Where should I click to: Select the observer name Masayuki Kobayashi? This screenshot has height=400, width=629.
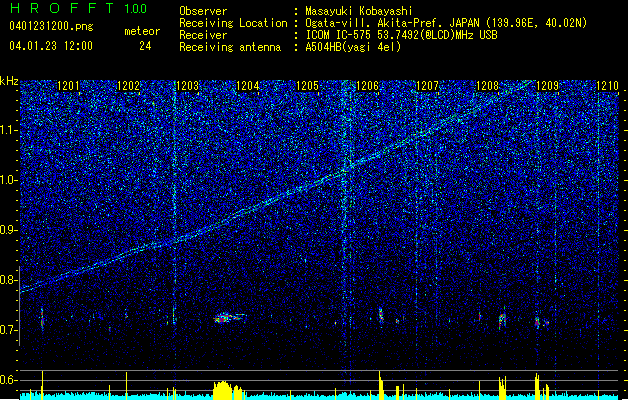click(359, 11)
